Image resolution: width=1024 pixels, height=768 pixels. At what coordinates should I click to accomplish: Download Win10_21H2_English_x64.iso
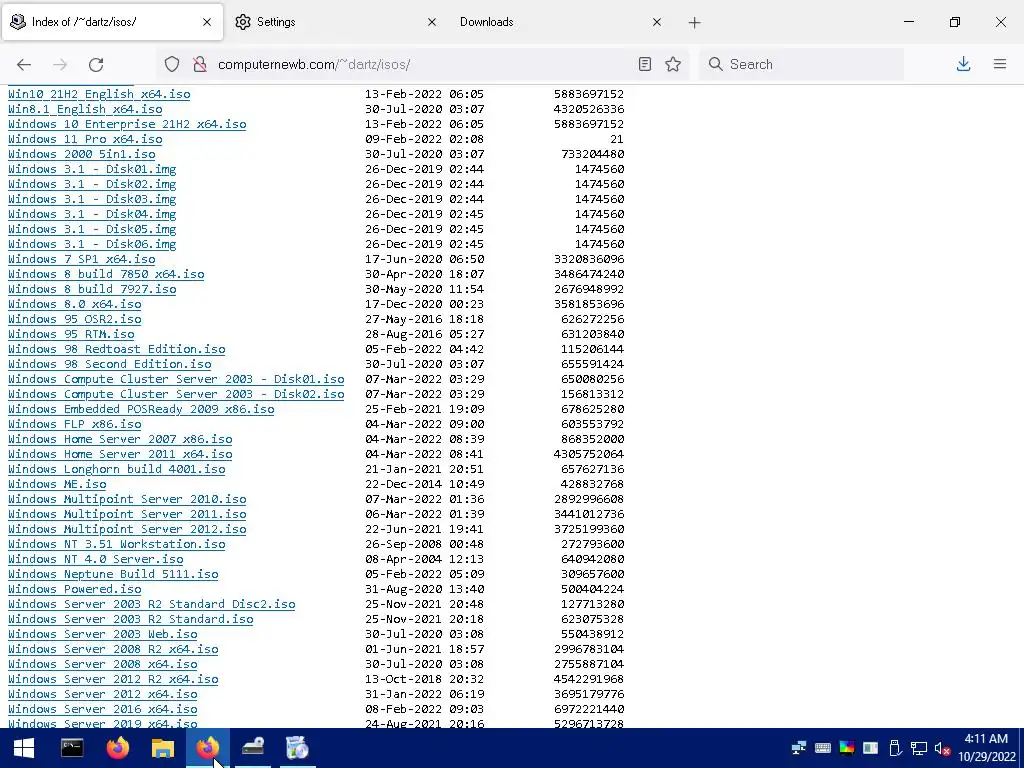pos(99,94)
